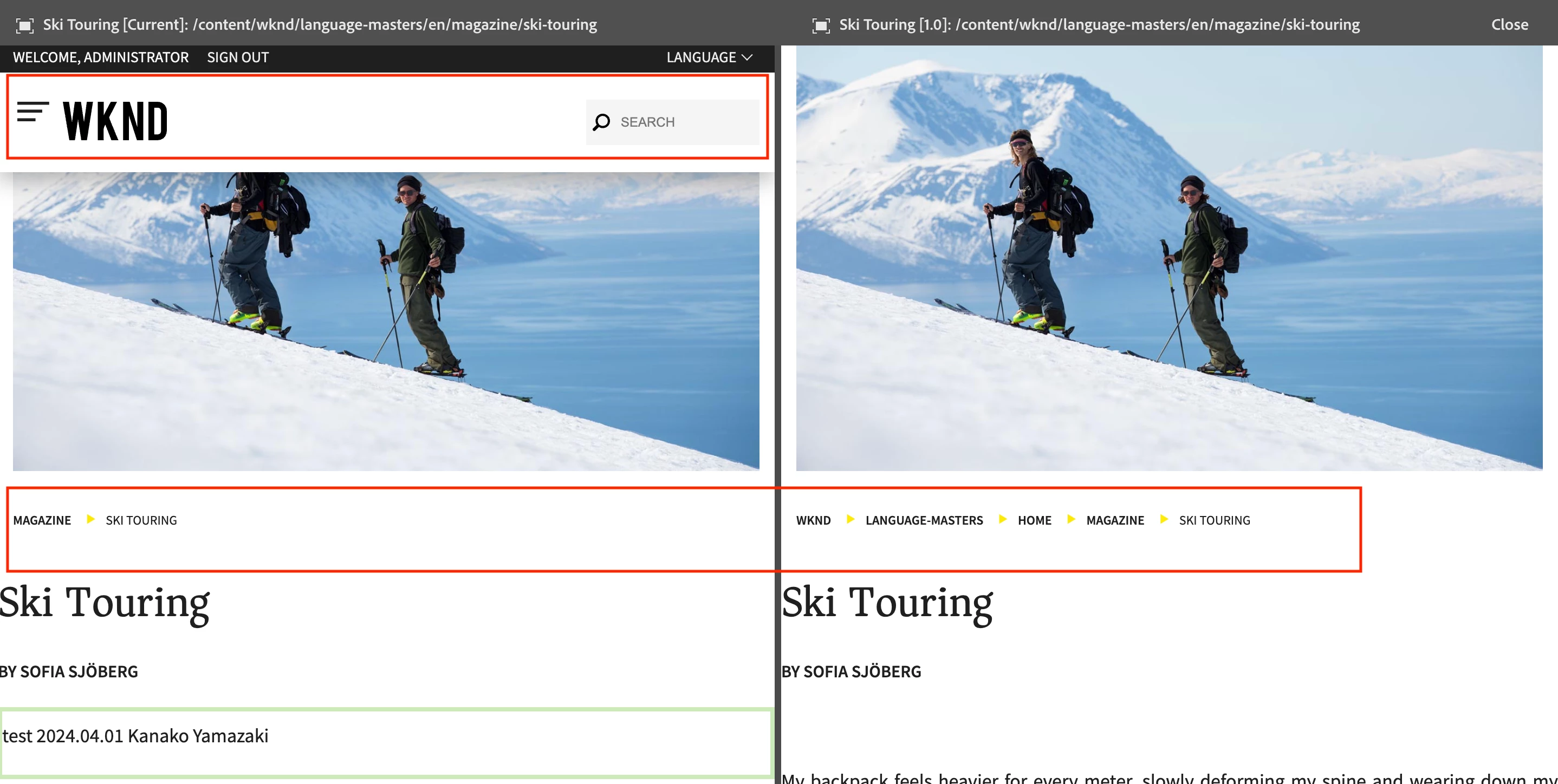Click the WKND logo
1558x784 pixels.
tap(115, 121)
